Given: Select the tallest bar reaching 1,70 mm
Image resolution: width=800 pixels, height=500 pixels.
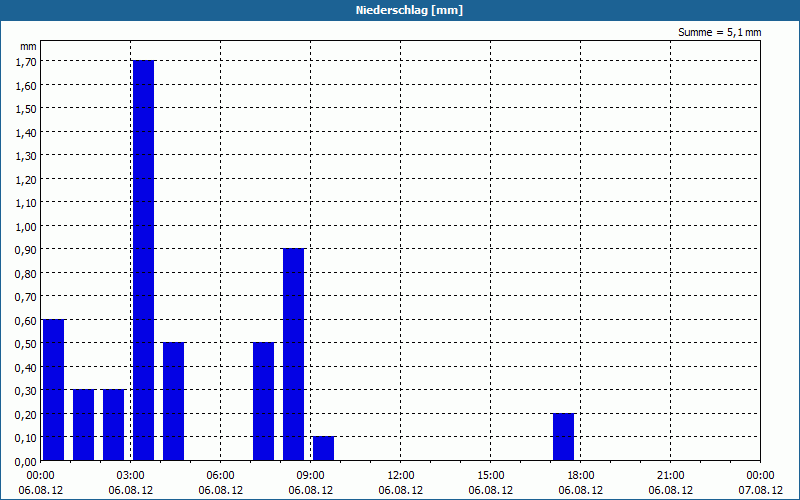Looking at the screenshot, I should coord(143,260).
